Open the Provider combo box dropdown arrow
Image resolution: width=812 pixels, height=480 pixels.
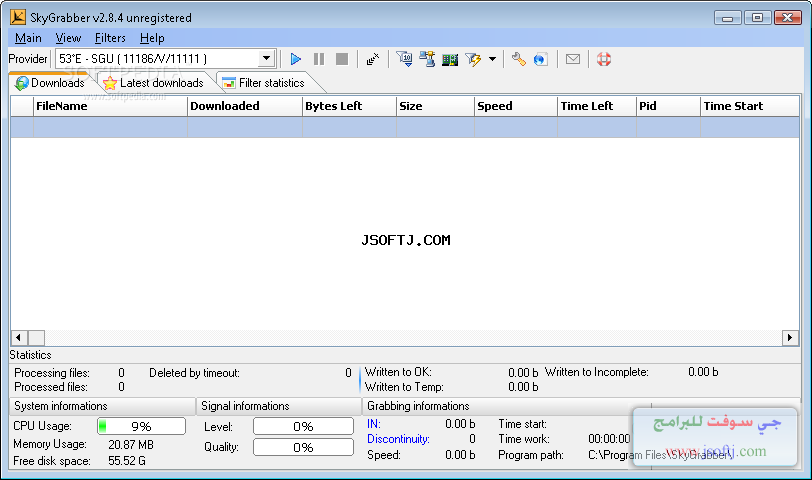pos(266,58)
